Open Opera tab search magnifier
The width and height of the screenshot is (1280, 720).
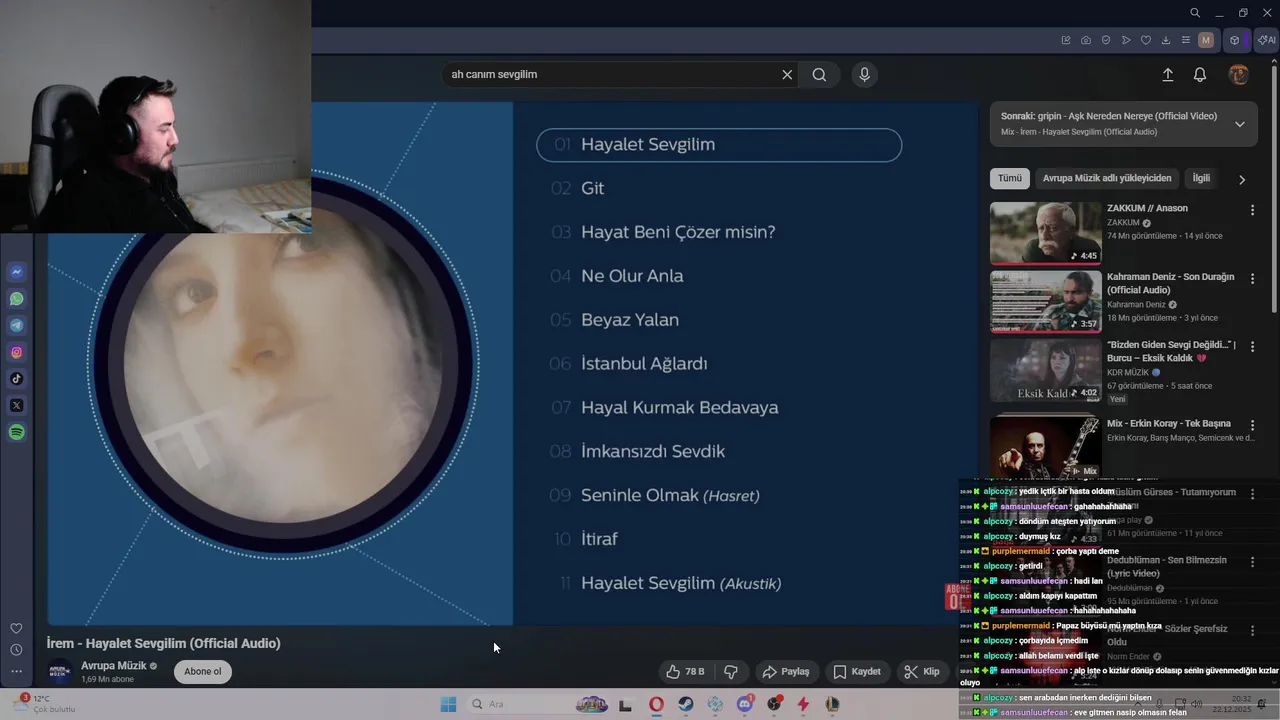(x=1195, y=12)
